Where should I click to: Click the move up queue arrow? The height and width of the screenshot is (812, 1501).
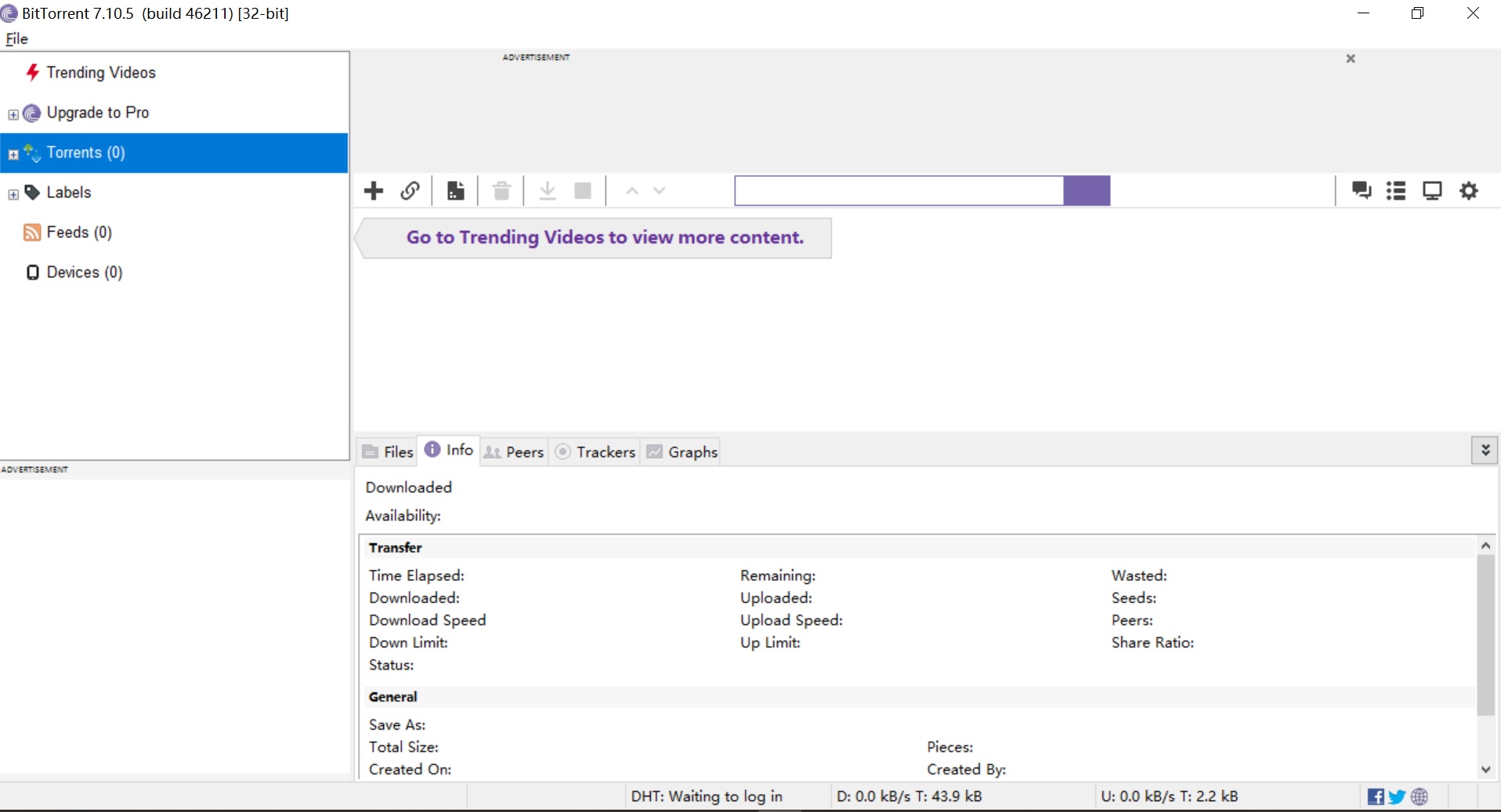[x=632, y=190]
